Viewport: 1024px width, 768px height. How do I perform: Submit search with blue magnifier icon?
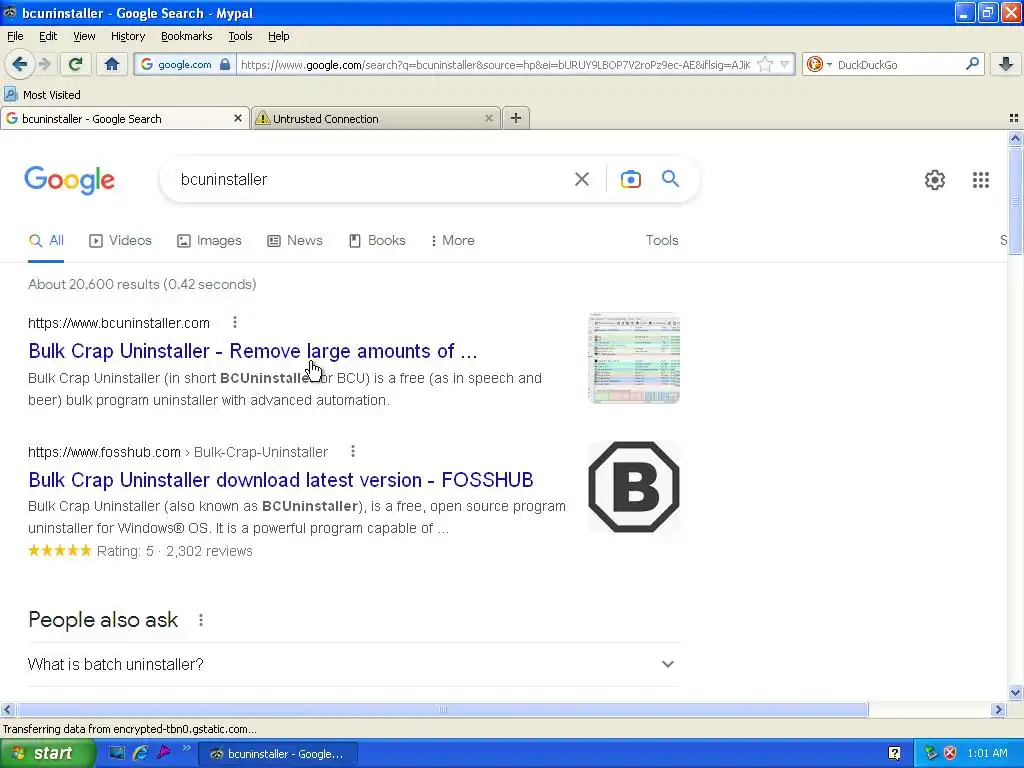point(670,178)
